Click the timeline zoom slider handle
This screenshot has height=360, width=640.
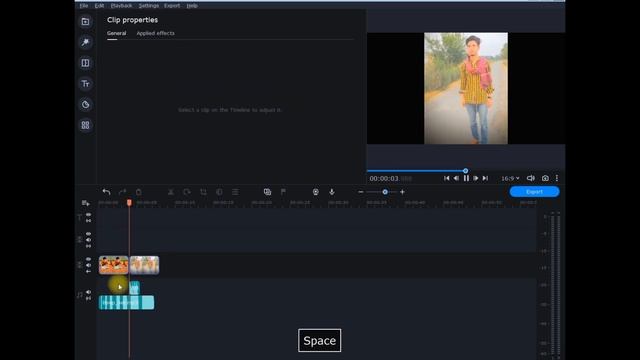point(385,192)
